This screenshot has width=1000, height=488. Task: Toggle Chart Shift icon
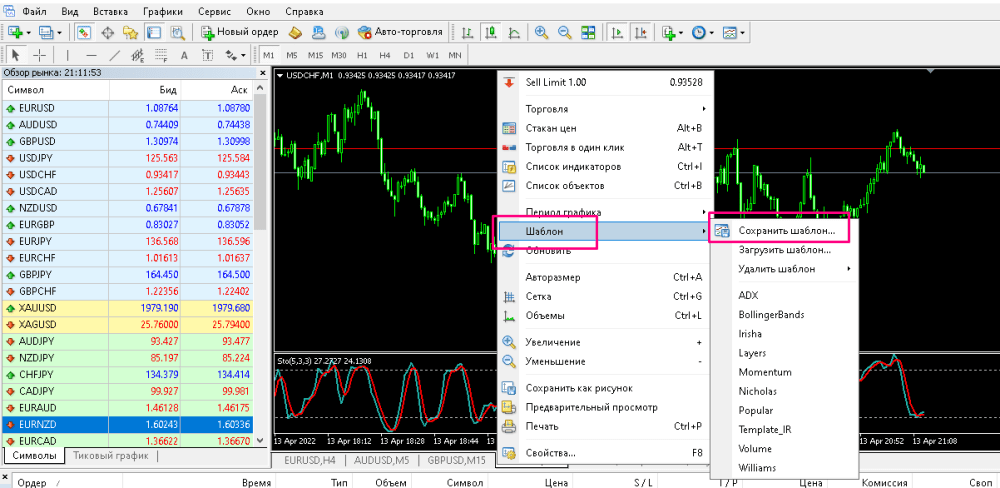coord(640,32)
